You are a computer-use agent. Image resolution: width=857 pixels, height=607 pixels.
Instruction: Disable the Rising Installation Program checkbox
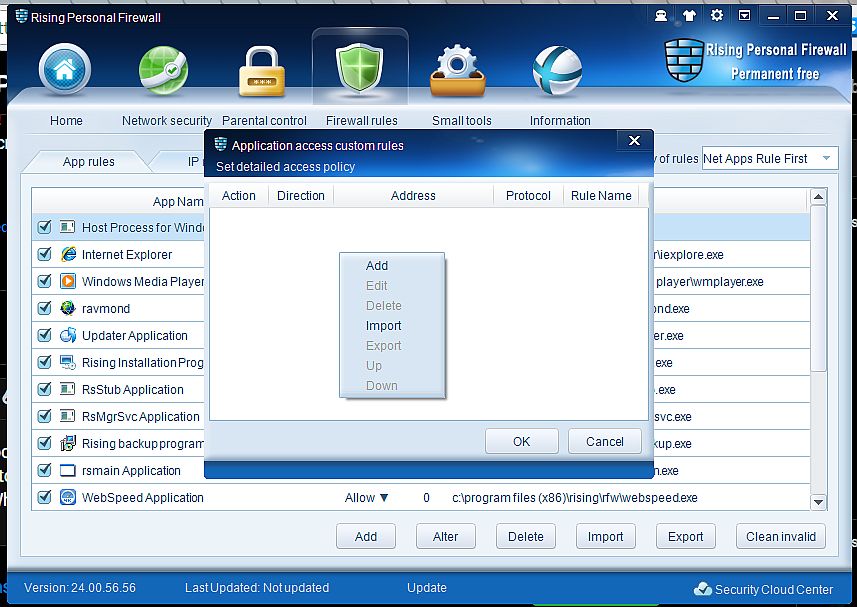click(44, 362)
